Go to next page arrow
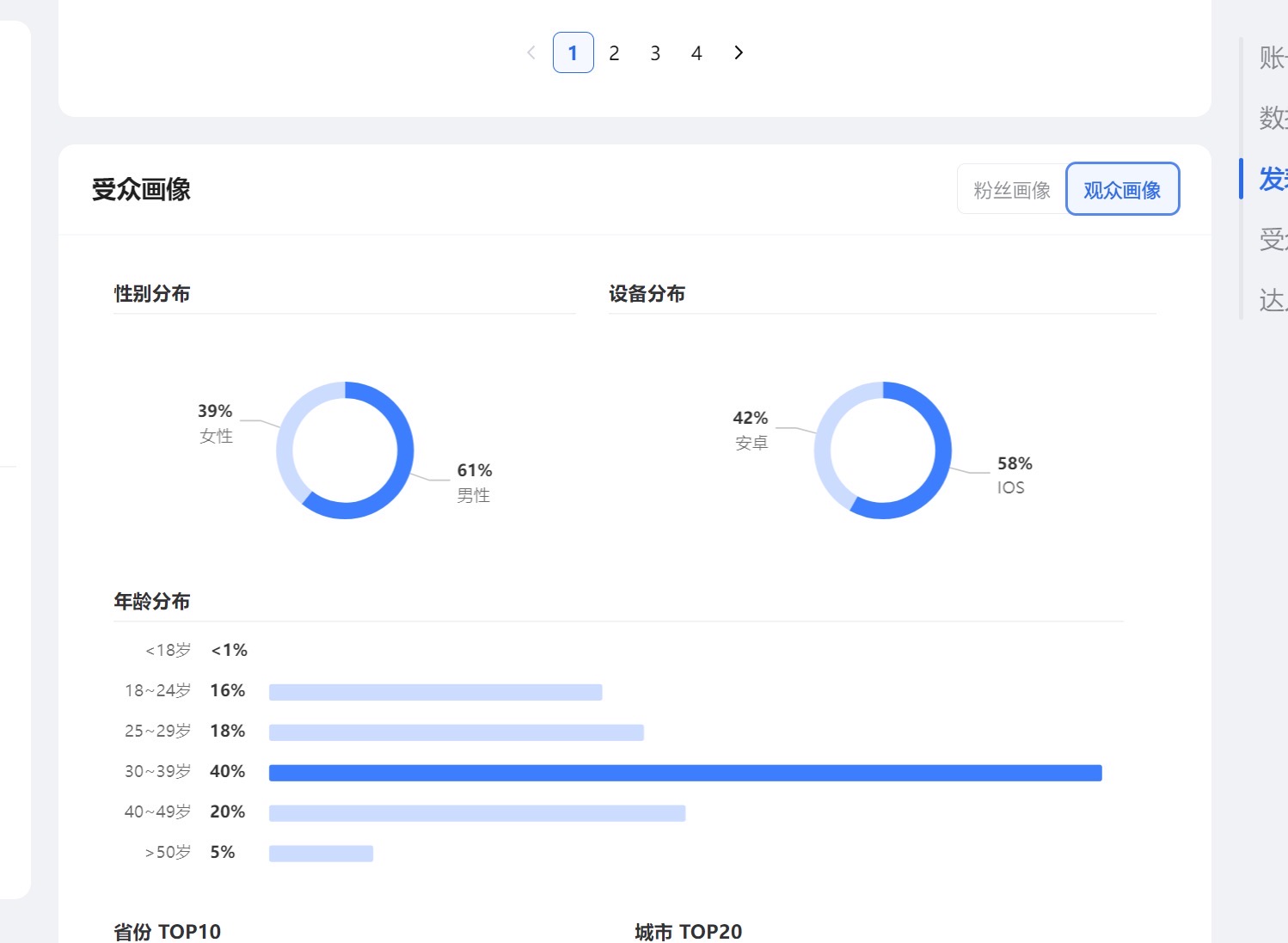 [739, 52]
